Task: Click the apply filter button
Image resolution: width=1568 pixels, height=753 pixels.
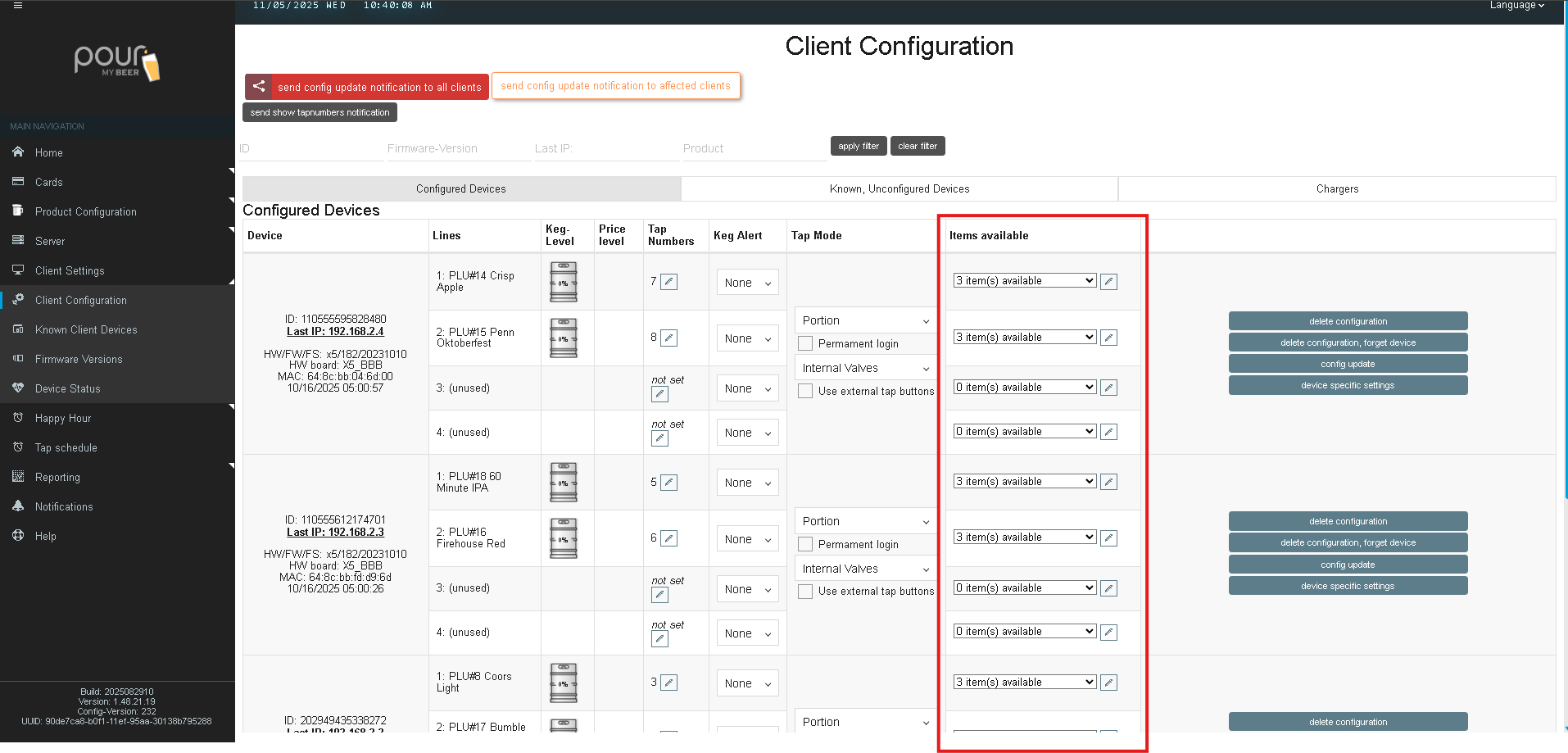Action: point(858,146)
